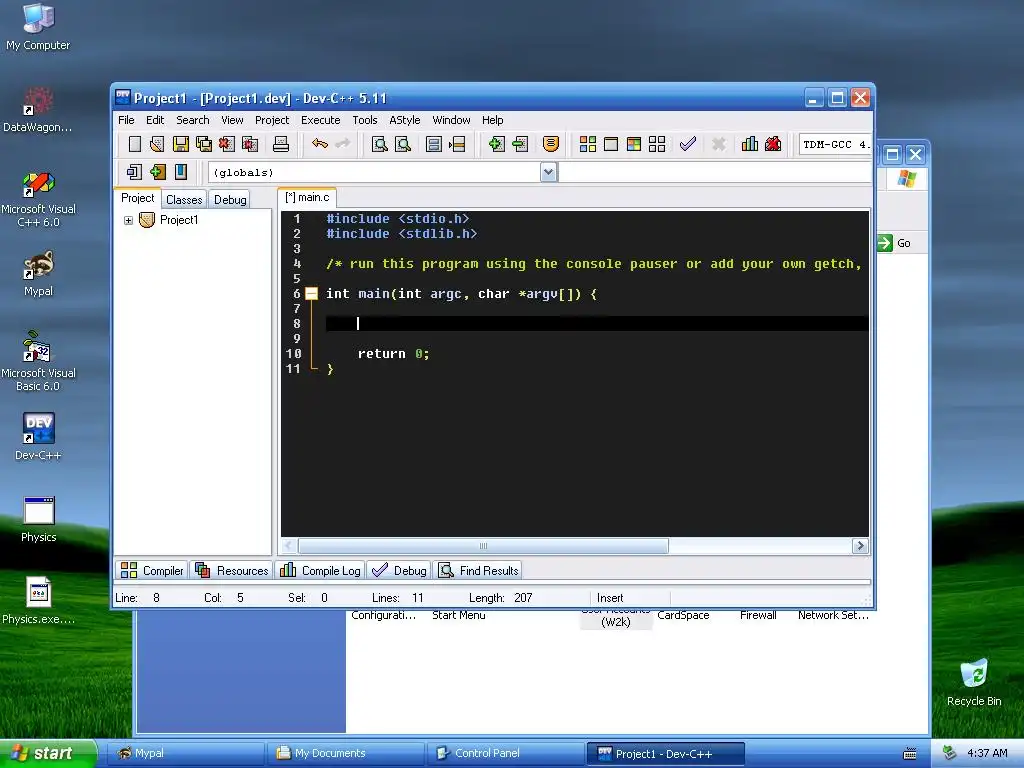
Task: Click the Go button in Control Panel window
Action: tap(895, 244)
